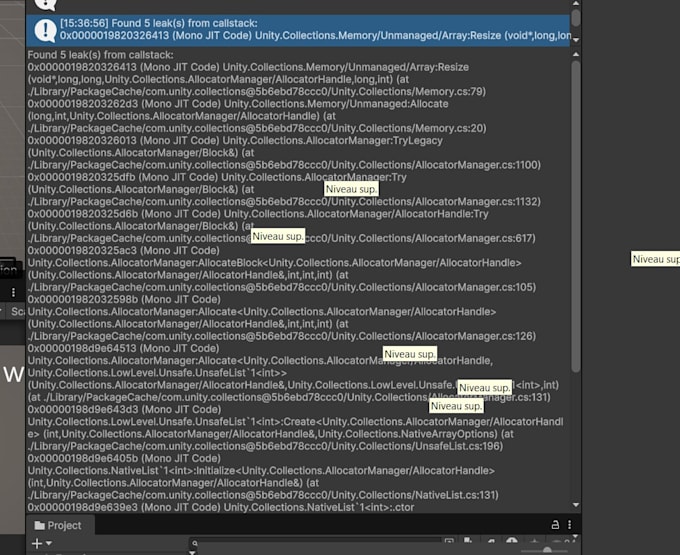This screenshot has width=680, height=555.
Task: Open the vertical three-dot menu in the left panel
Action: [13, 293]
